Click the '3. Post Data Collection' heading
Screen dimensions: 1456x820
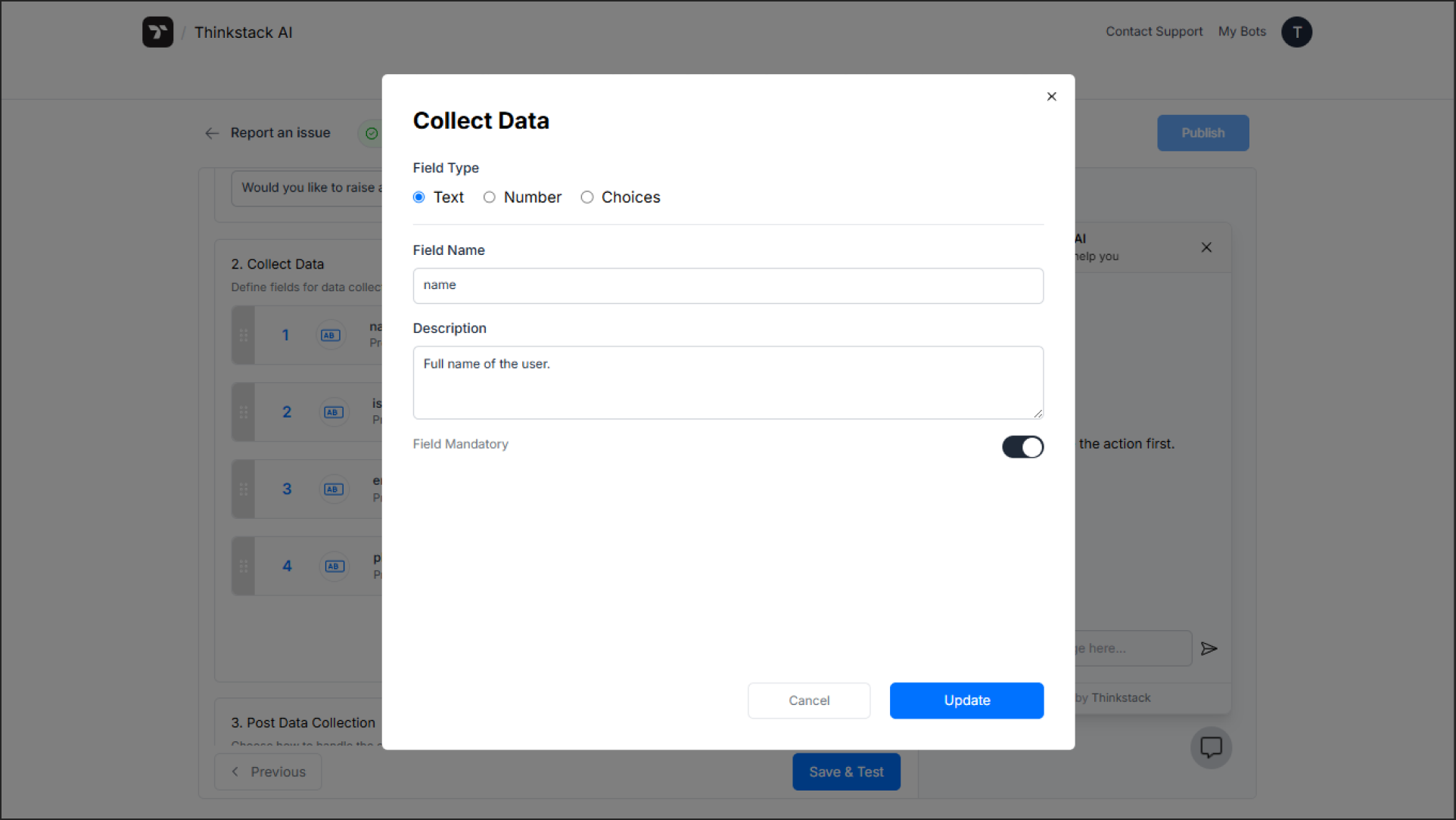(x=303, y=722)
